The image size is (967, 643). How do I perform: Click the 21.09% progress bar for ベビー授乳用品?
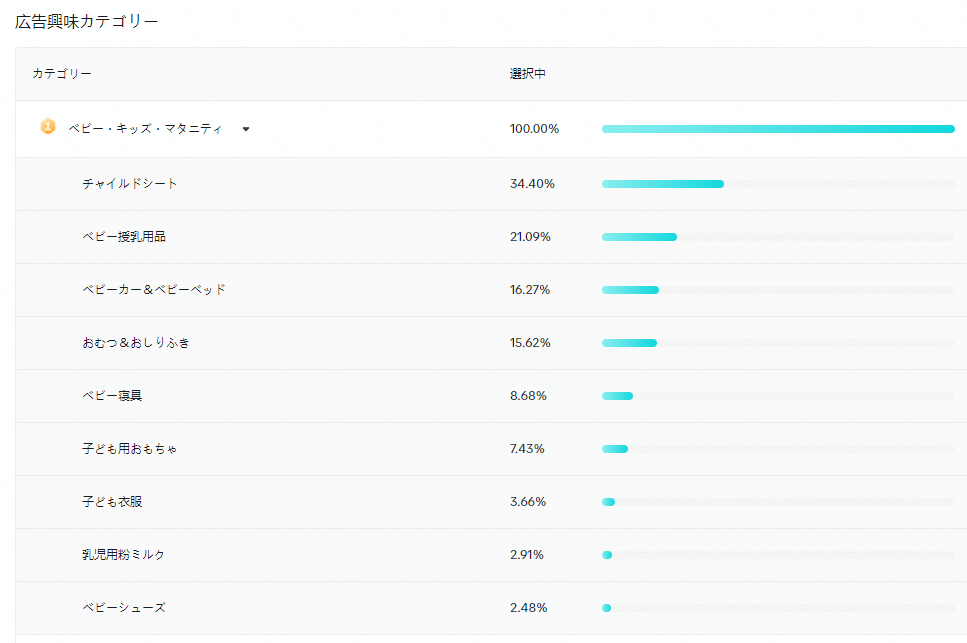pos(639,237)
